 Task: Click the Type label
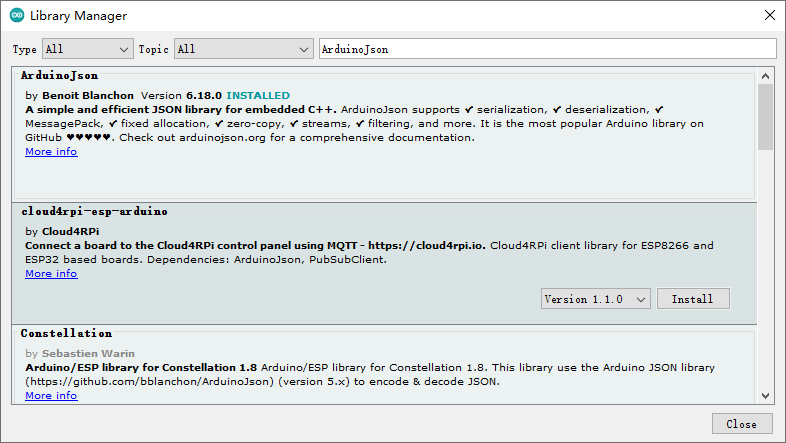(25, 49)
